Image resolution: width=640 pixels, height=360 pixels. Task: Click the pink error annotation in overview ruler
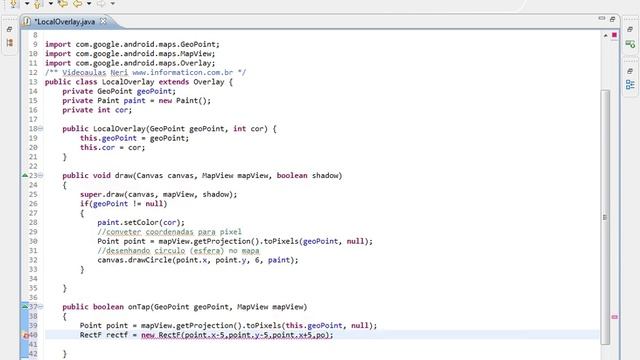(614, 317)
